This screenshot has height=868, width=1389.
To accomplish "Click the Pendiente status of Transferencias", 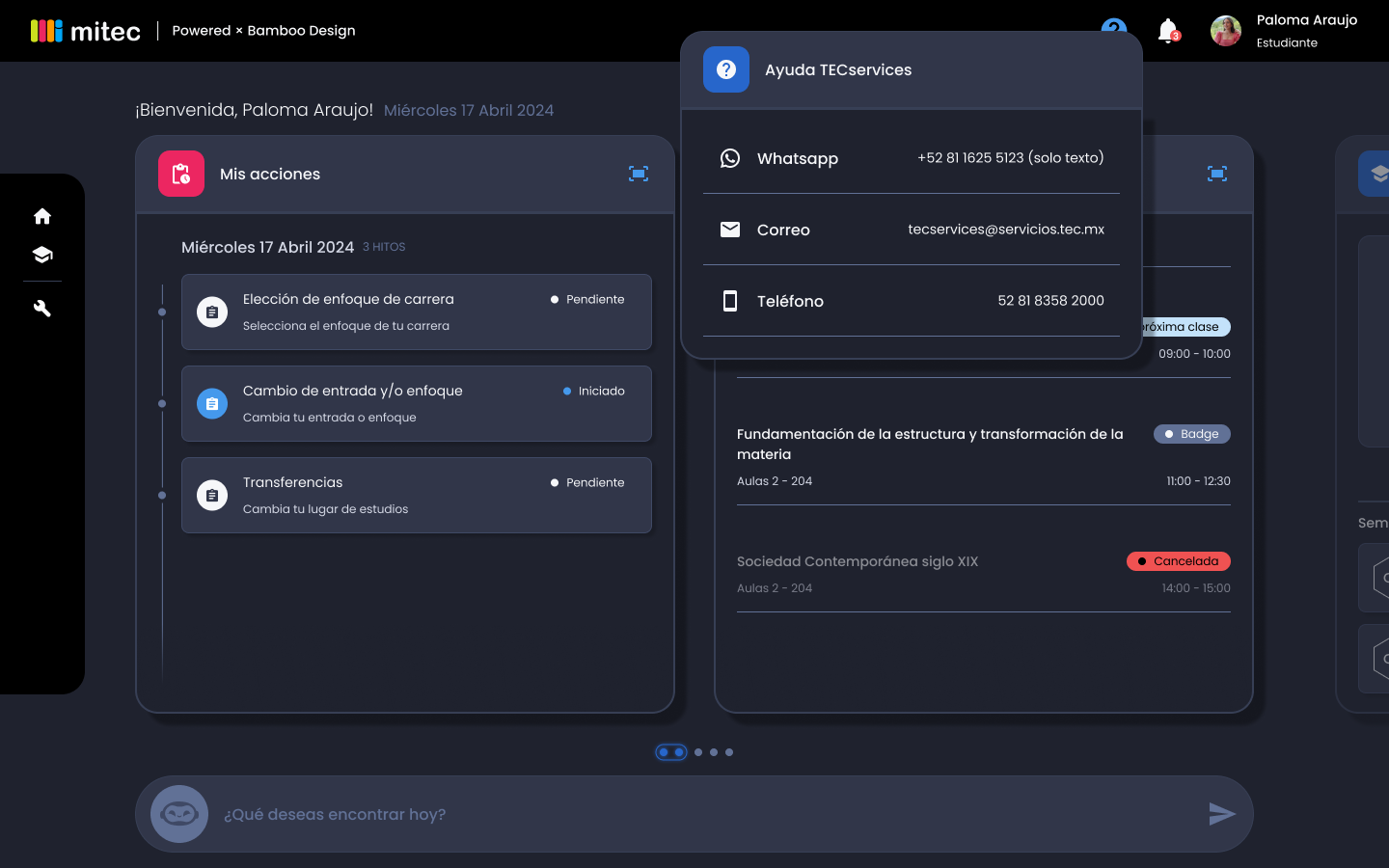I will (x=587, y=482).
